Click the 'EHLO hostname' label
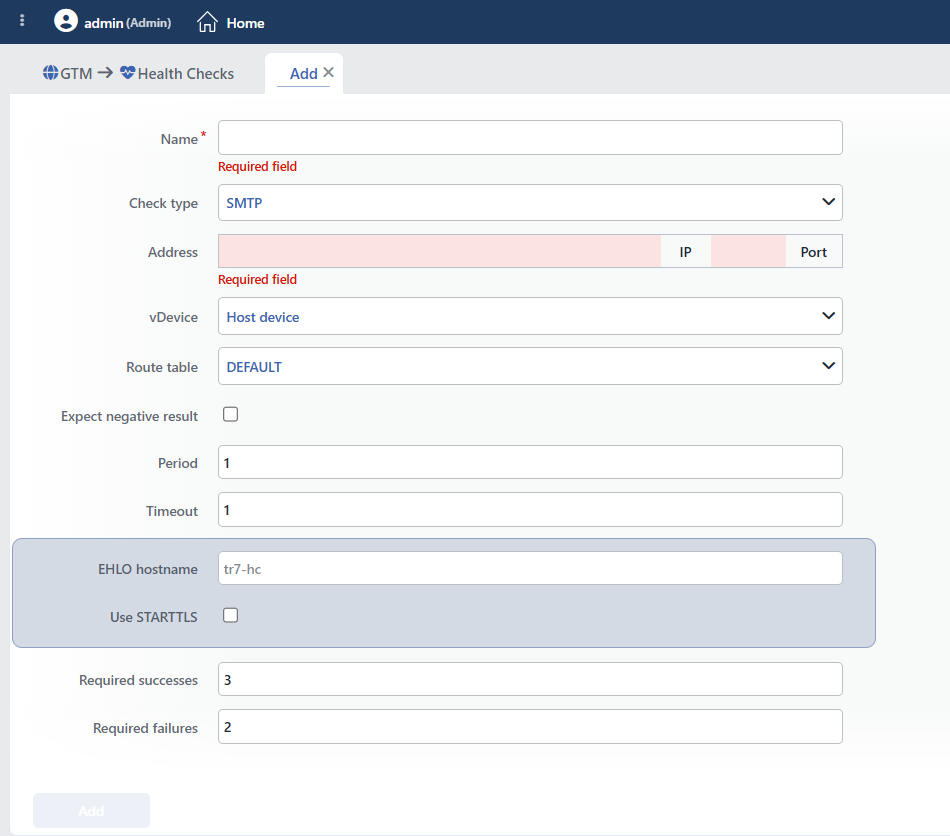 tap(148, 569)
